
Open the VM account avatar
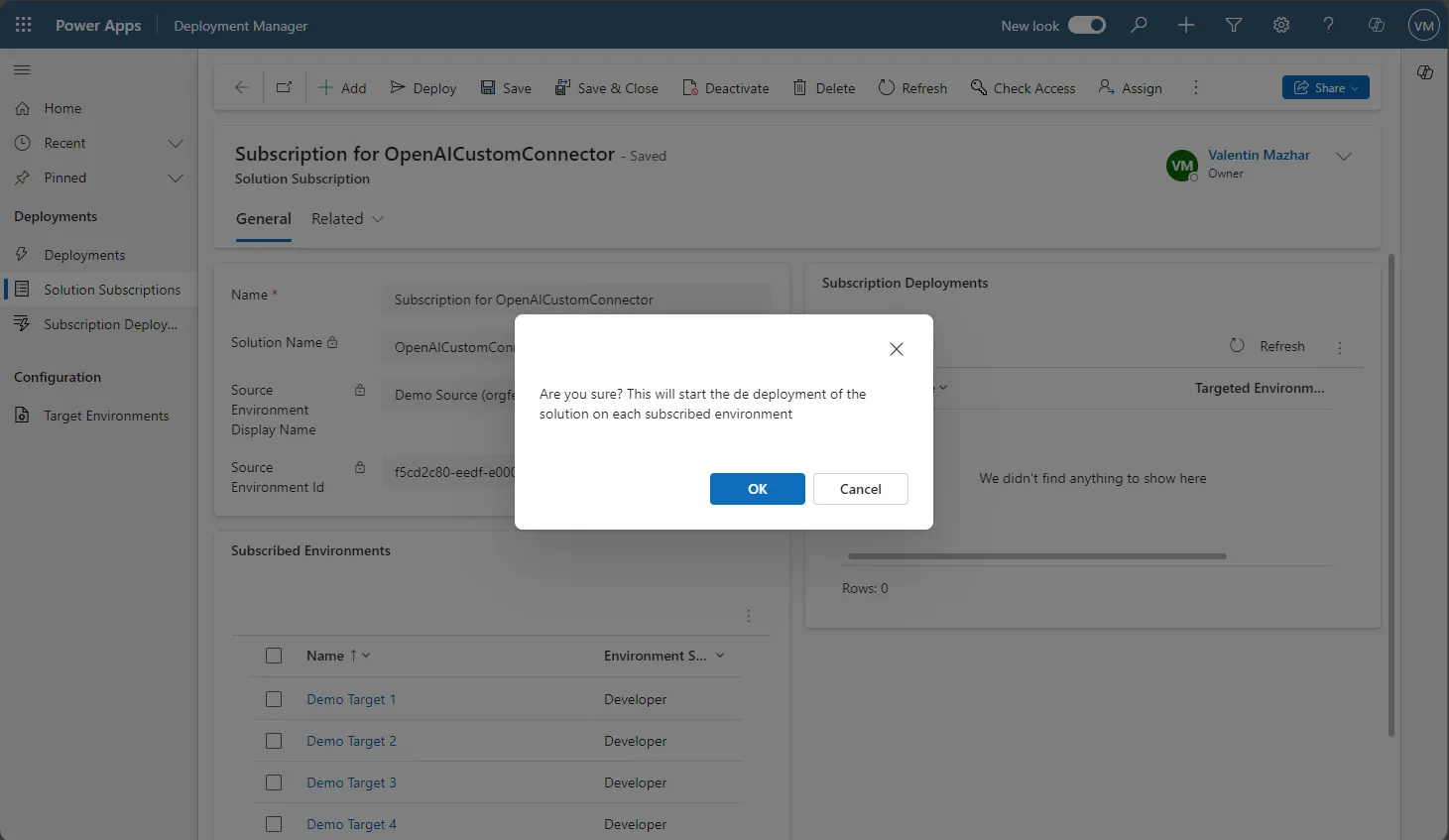(1424, 26)
